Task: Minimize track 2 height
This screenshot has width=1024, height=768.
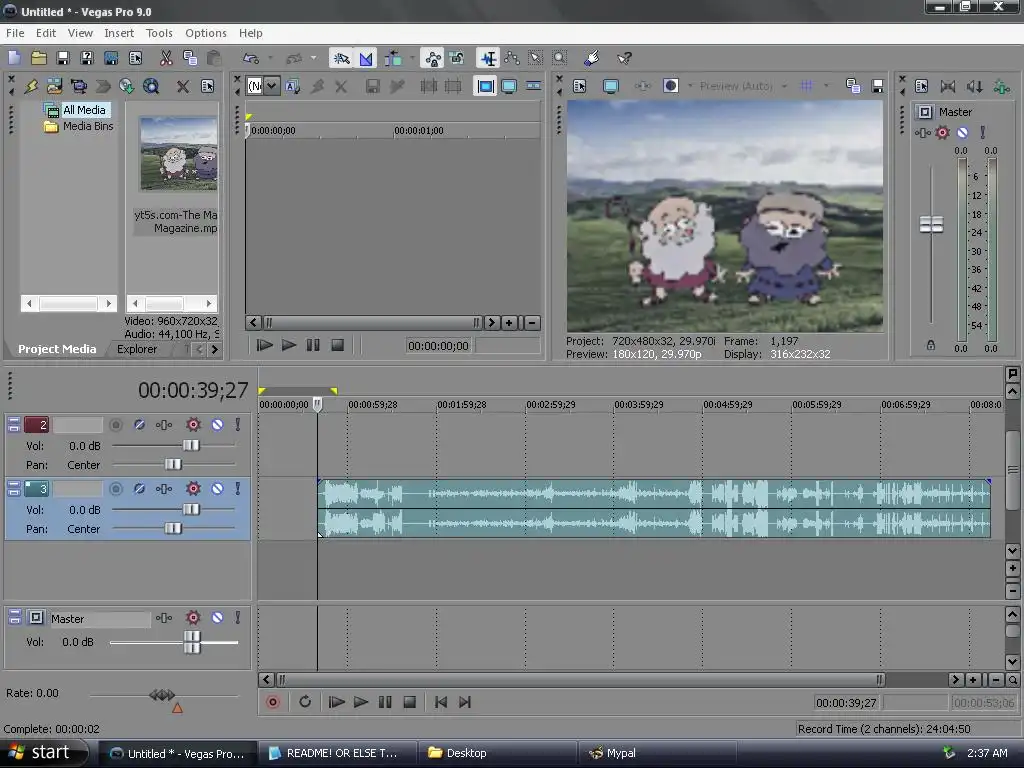Action: pos(14,421)
